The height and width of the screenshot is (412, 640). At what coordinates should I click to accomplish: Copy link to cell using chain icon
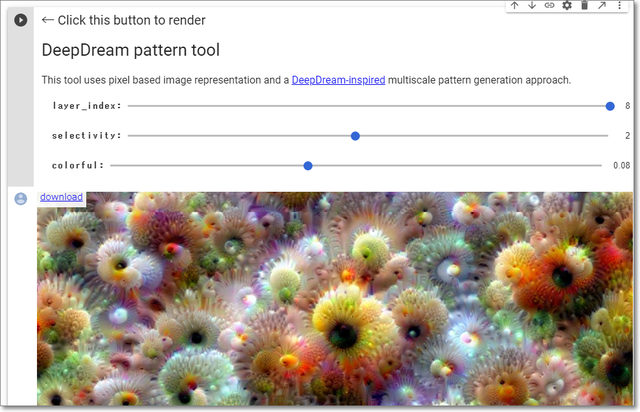click(549, 6)
